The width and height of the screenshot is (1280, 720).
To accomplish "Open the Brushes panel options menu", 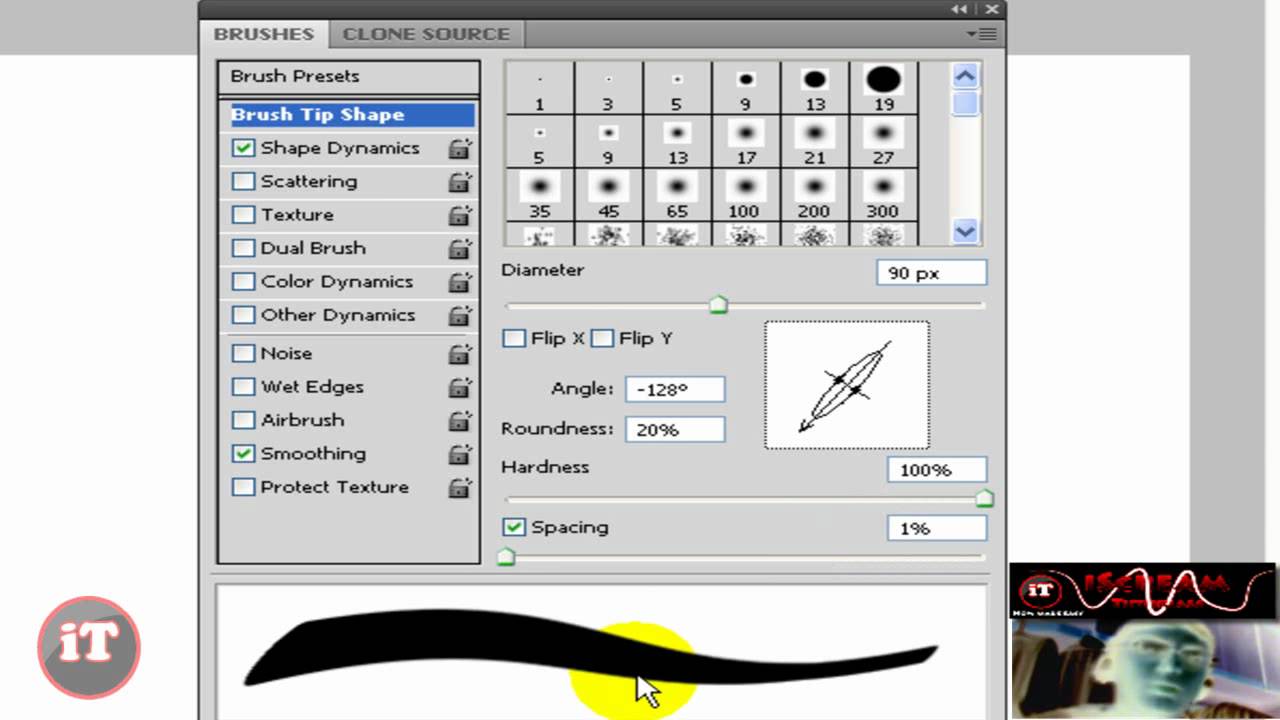I will pyautogui.click(x=982, y=34).
